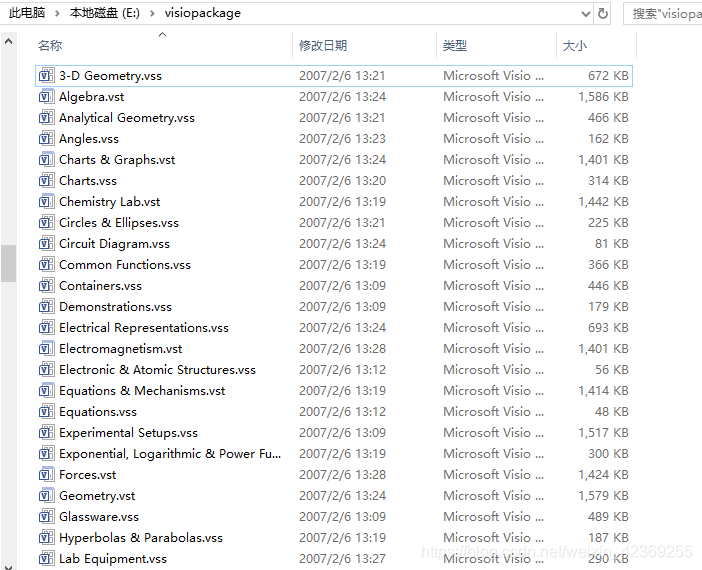Click the Forces.vst file icon
Viewport: 702px width, 570px height.
click(x=46, y=475)
